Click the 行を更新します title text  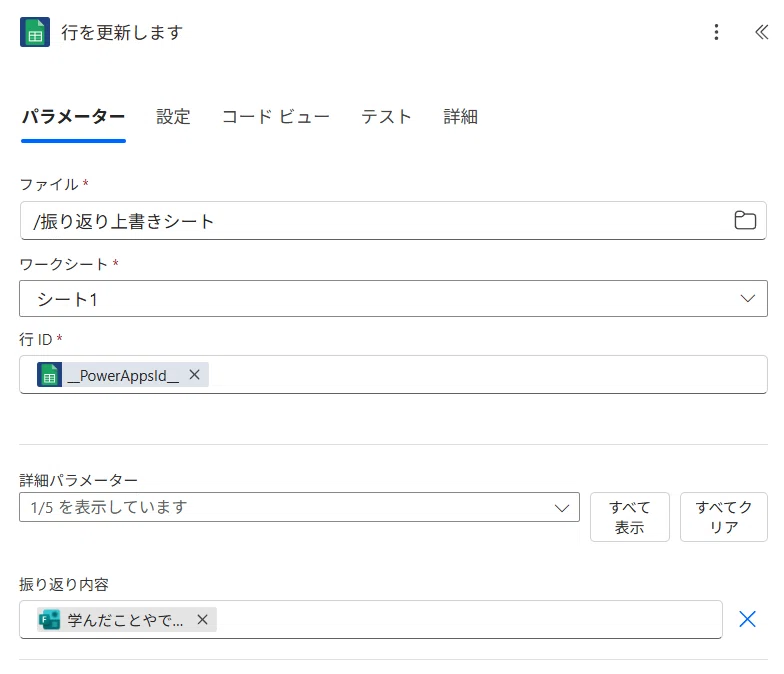click(122, 32)
